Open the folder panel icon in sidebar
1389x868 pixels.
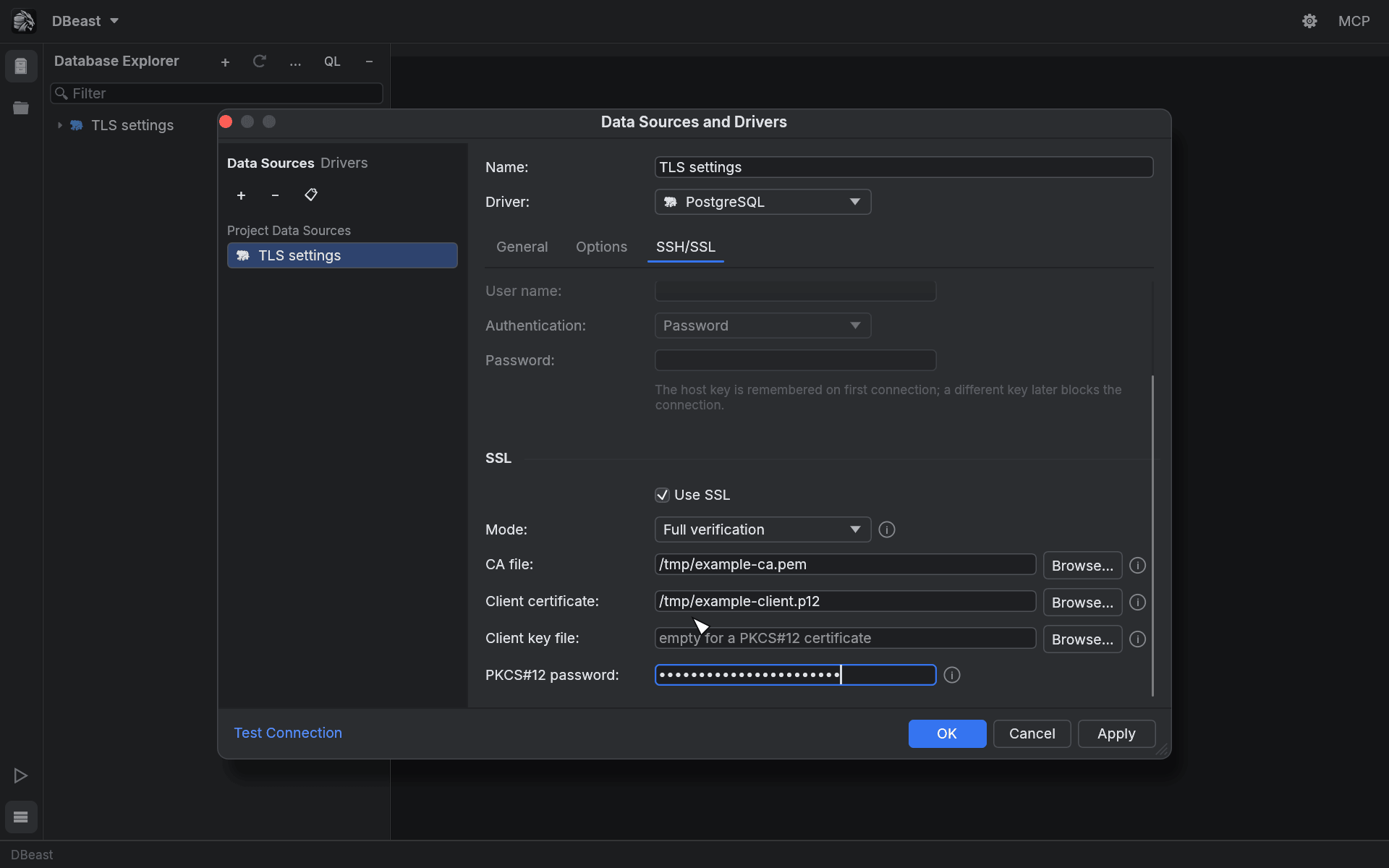coord(21,108)
